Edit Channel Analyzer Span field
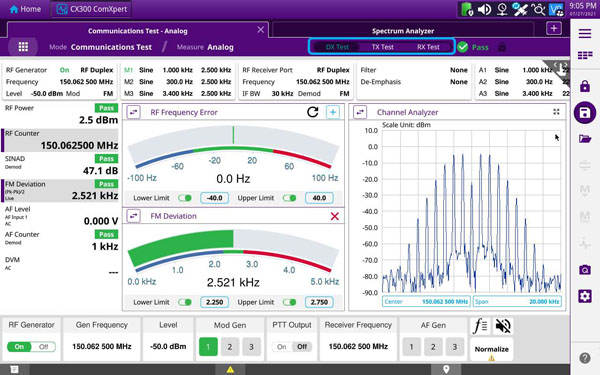 click(517, 302)
